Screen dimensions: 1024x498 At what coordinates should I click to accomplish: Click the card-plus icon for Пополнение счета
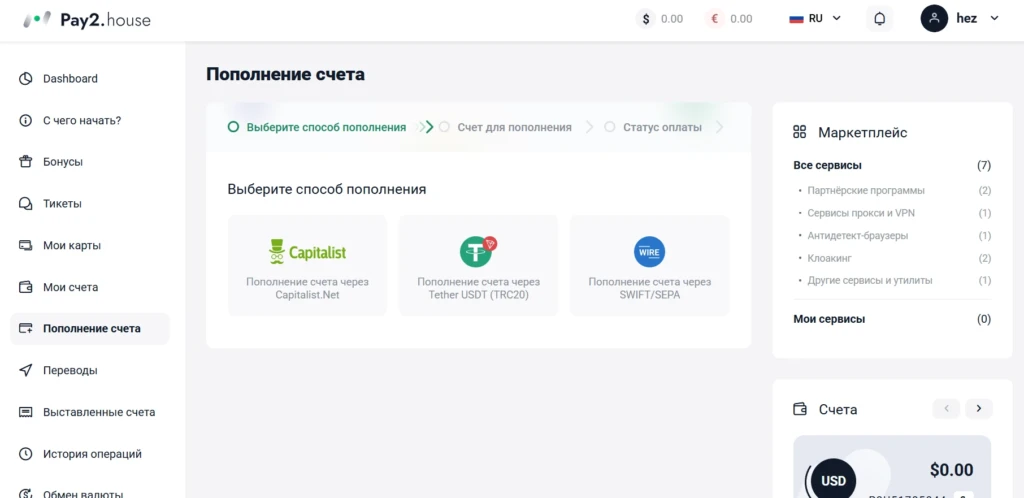25,329
